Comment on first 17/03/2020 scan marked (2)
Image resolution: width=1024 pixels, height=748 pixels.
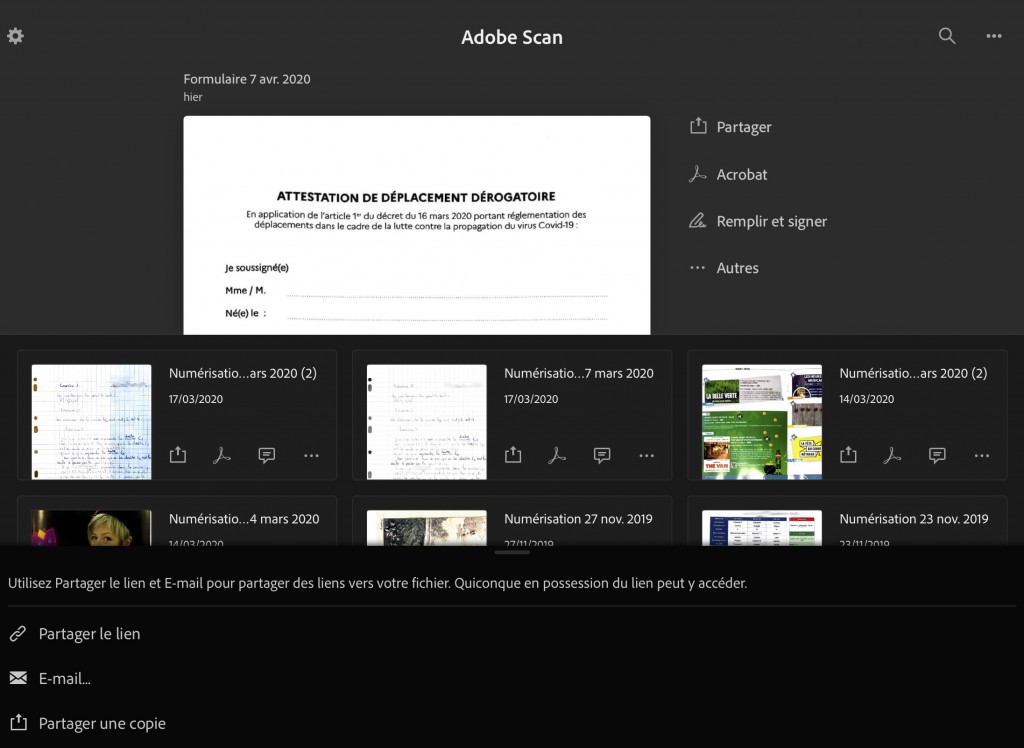(266, 455)
